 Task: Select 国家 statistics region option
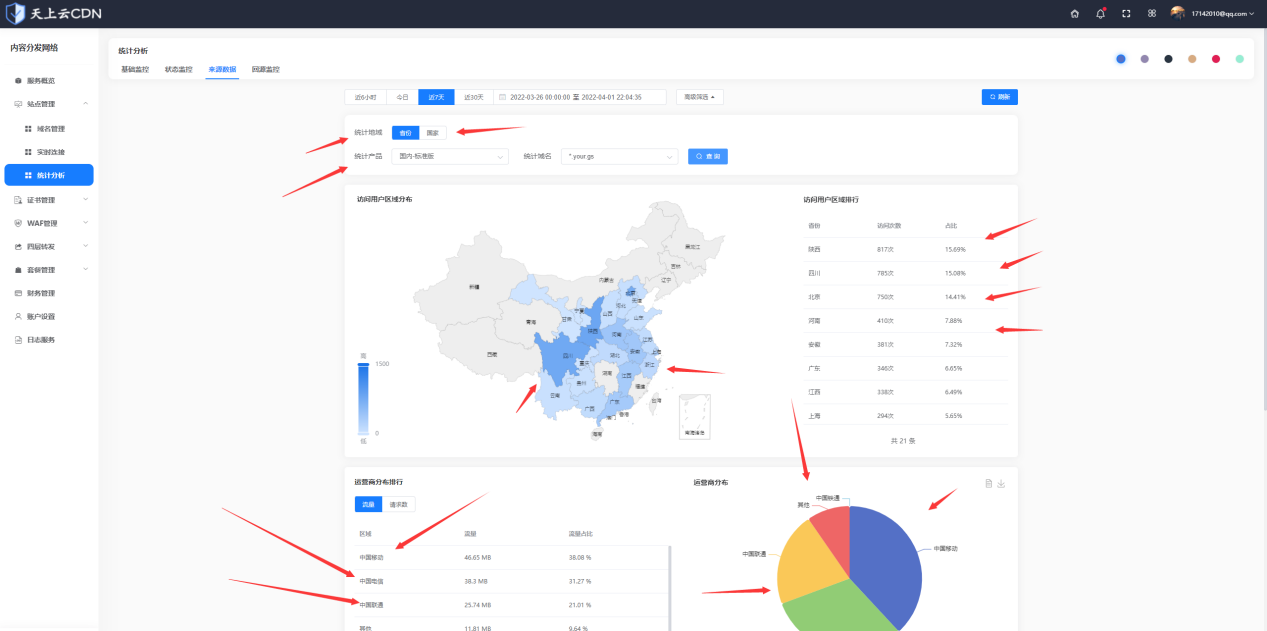432,132
